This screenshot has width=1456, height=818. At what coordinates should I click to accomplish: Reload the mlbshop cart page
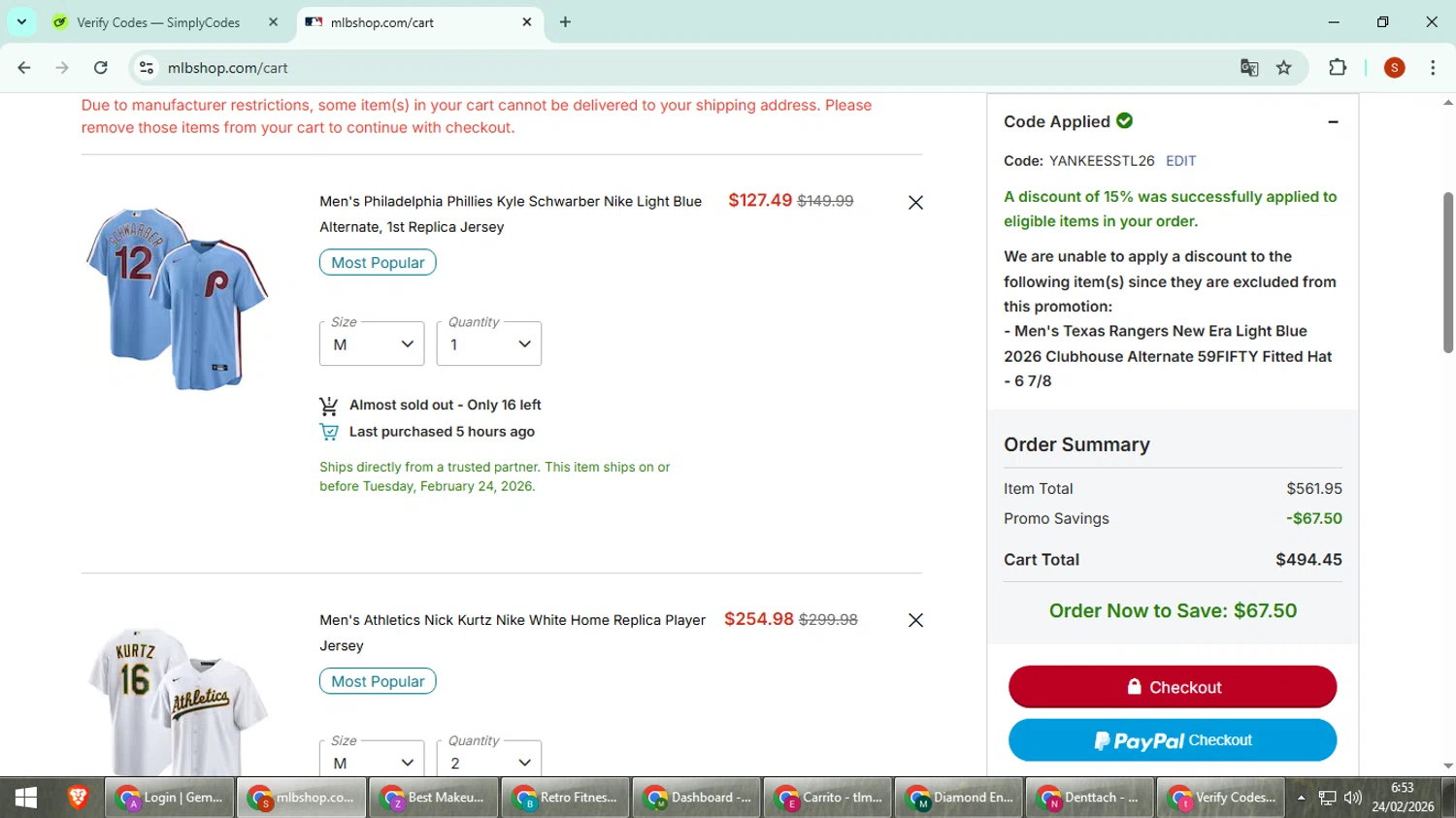pos(101,68)
